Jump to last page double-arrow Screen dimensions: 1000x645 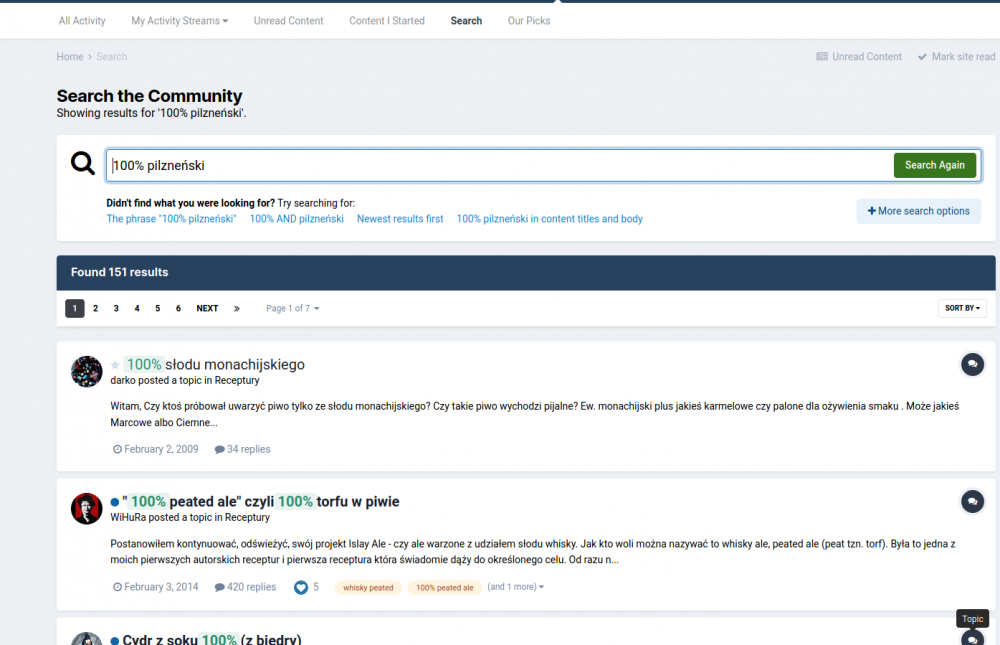[x=236, y=309]
